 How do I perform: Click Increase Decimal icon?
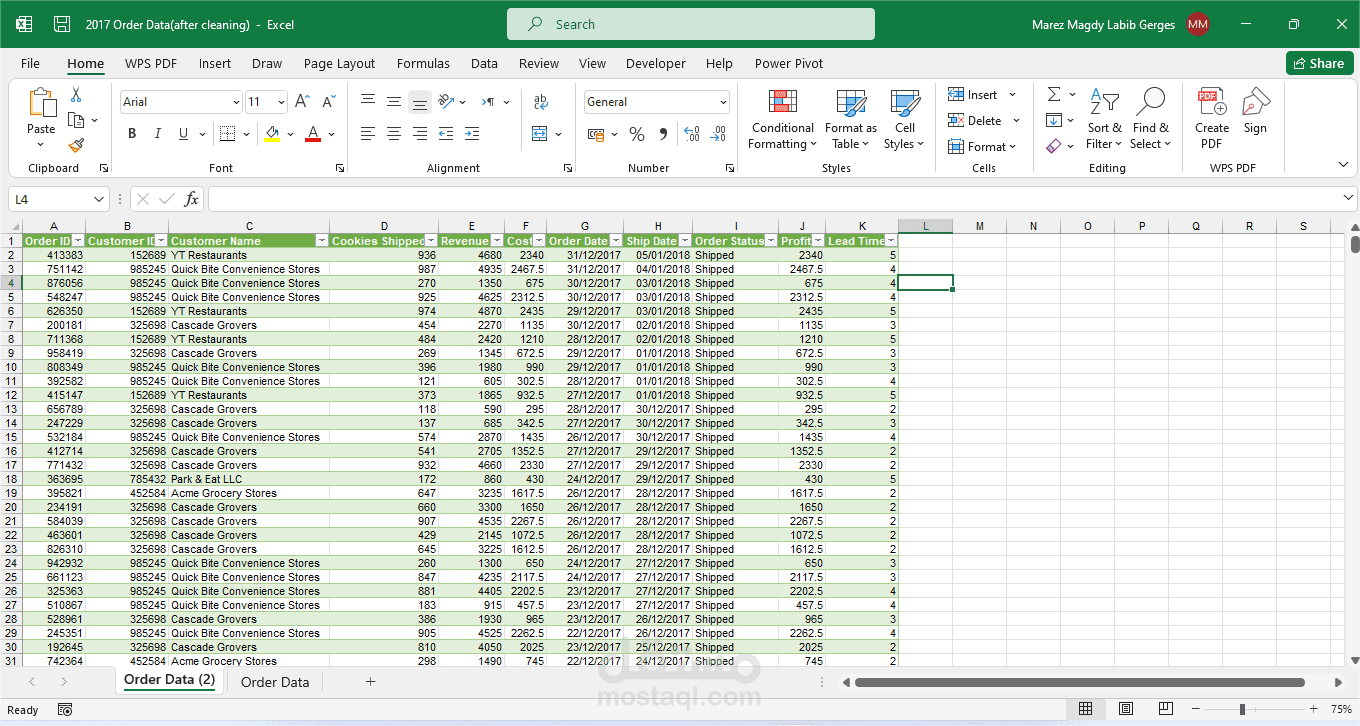tap(691, 134)
